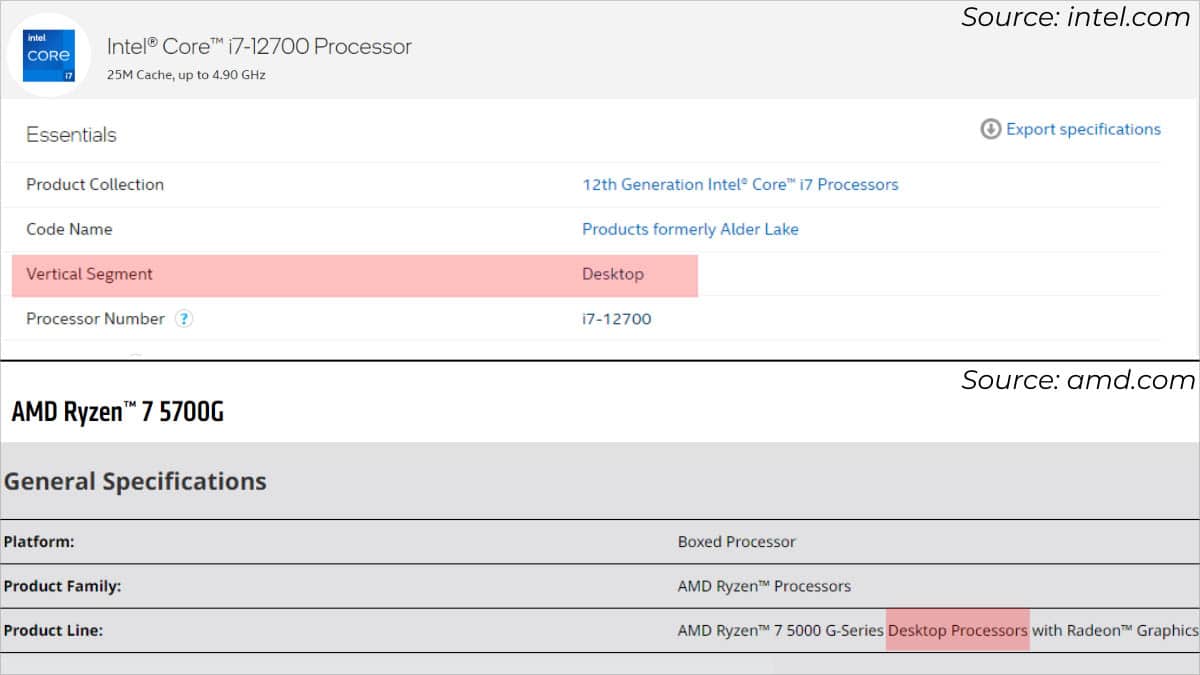Click the Export specifications text link
The image size is (1200, 675).
point(1082,129)
